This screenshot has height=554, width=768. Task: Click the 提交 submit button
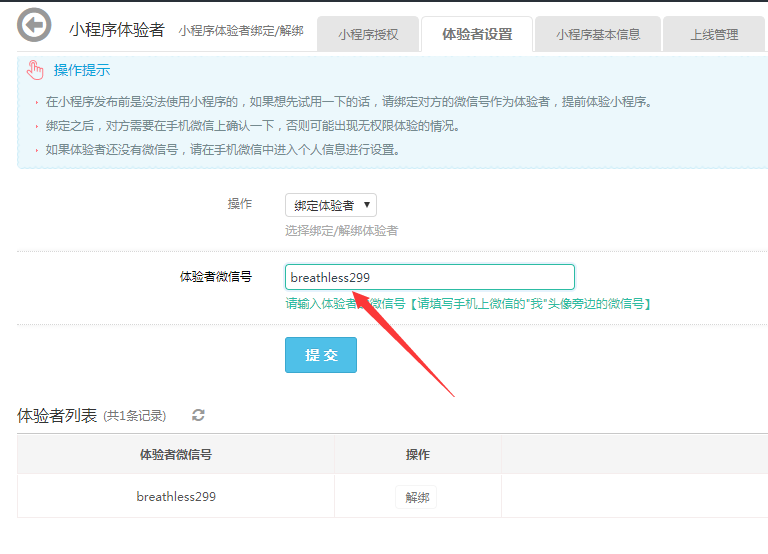pos(321,355)
